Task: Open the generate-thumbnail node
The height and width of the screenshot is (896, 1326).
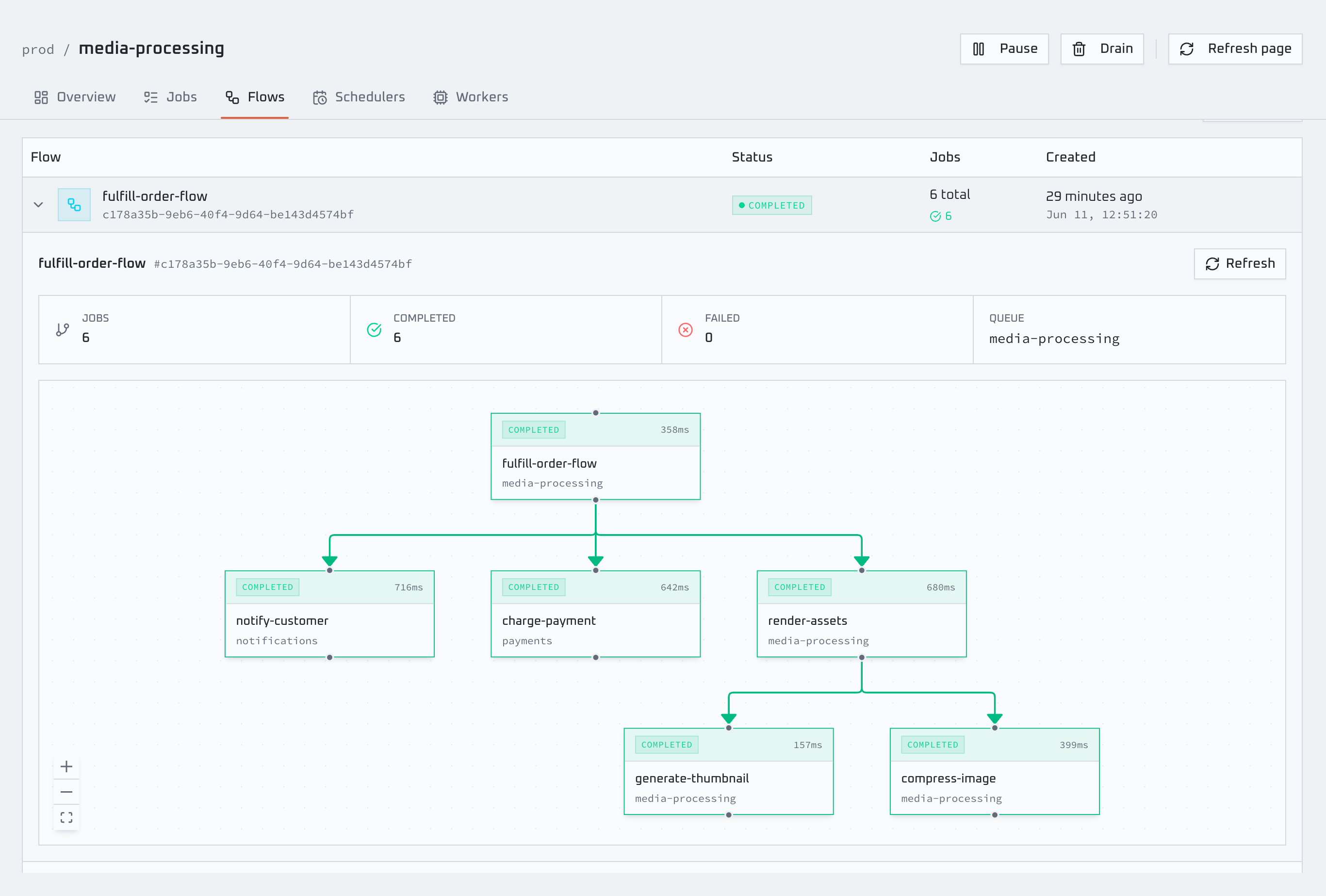Action: [x=728, y=771]
